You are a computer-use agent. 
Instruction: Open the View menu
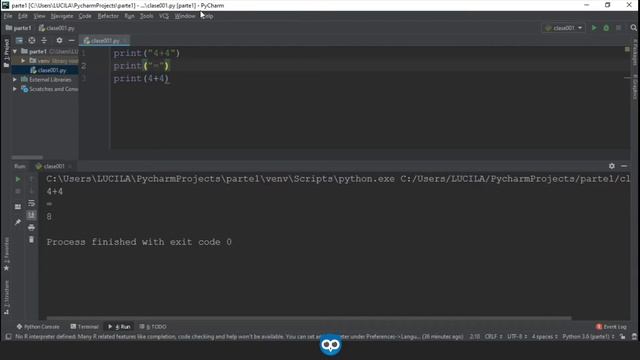[x=39, y=16]
